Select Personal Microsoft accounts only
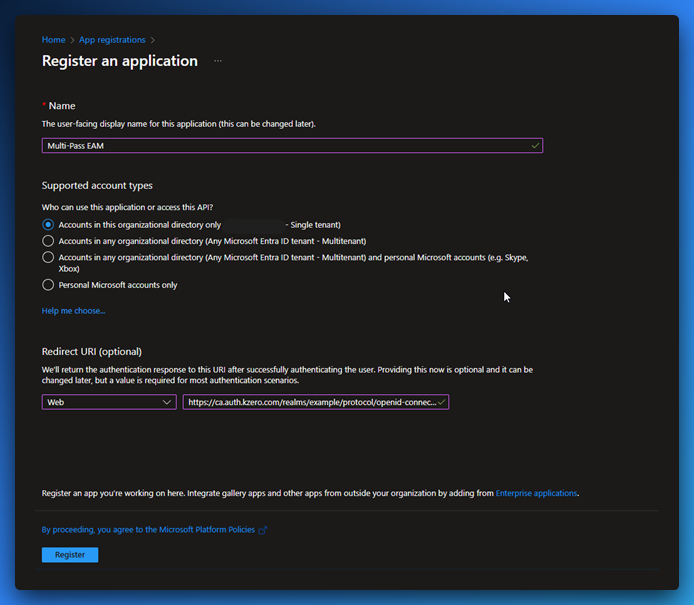The height and width of the screenshot is (605, 694). 48,285
